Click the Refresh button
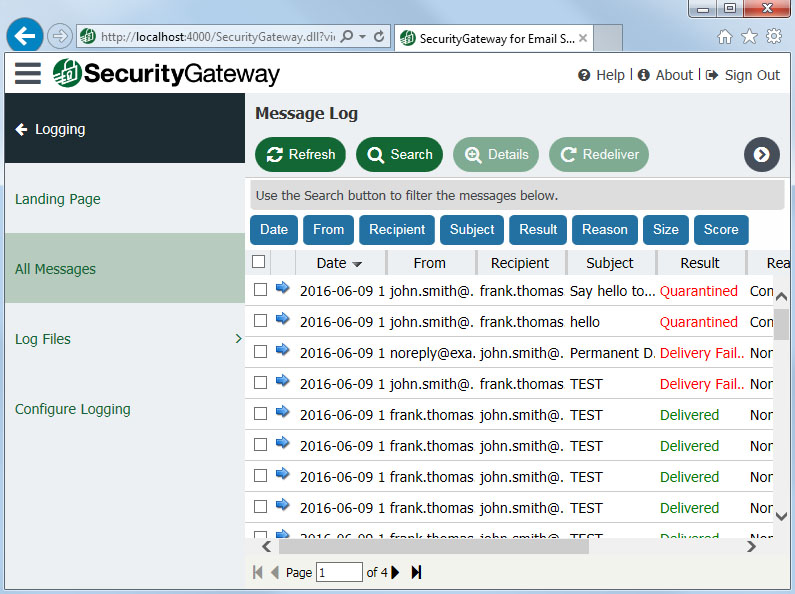This screenshot has width=795, height=594. [300, 155]
